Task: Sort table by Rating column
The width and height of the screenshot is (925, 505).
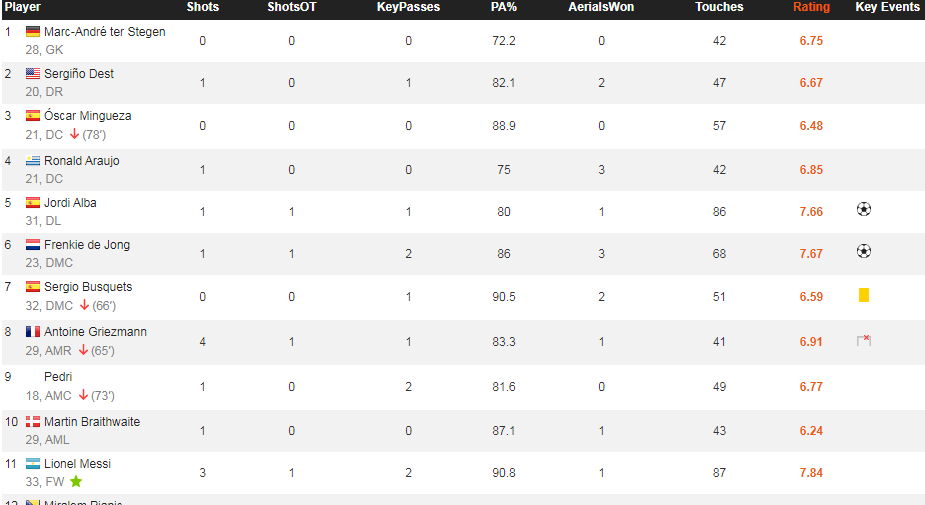Action: point(811,7)
